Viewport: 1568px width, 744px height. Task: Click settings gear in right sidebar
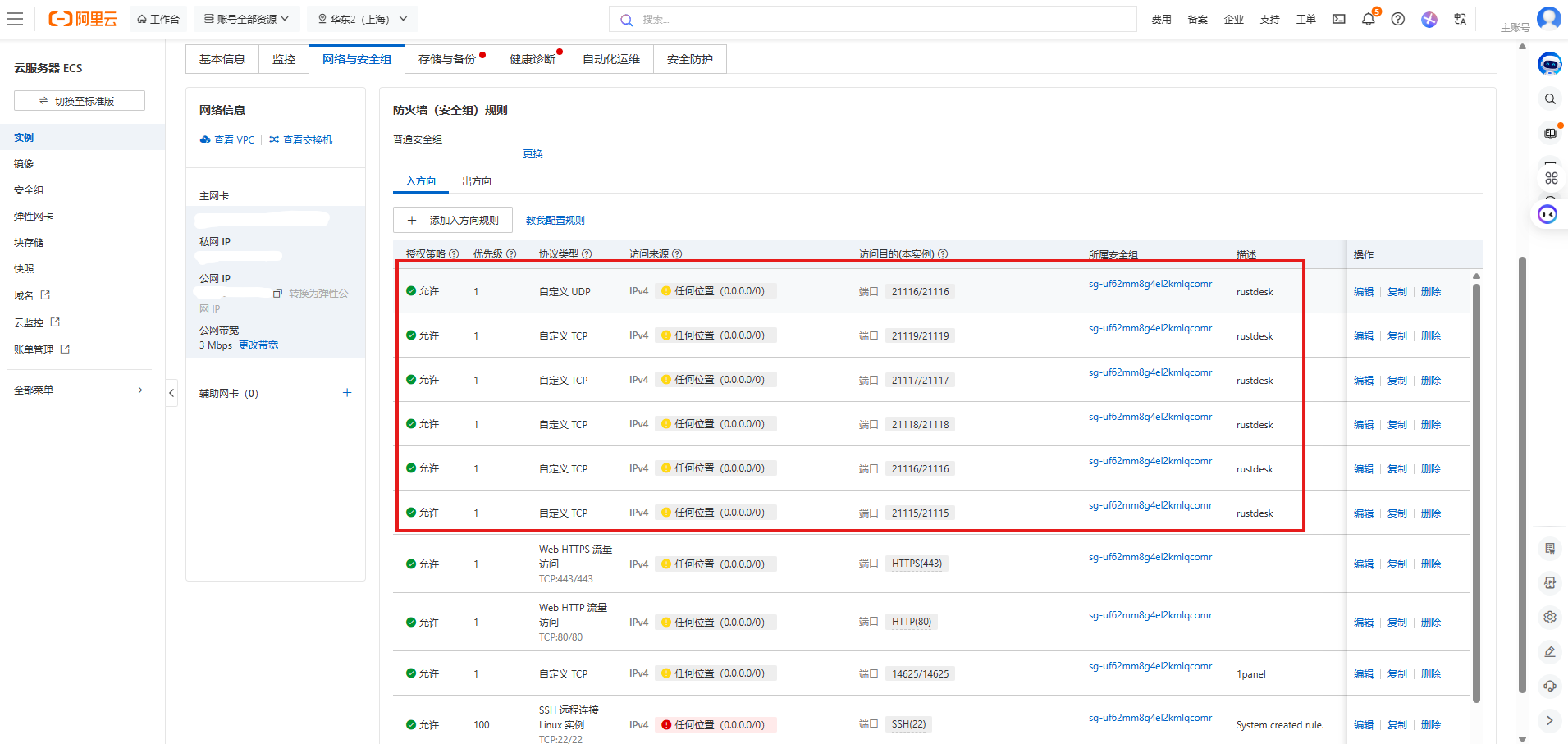click(1550, 617)
